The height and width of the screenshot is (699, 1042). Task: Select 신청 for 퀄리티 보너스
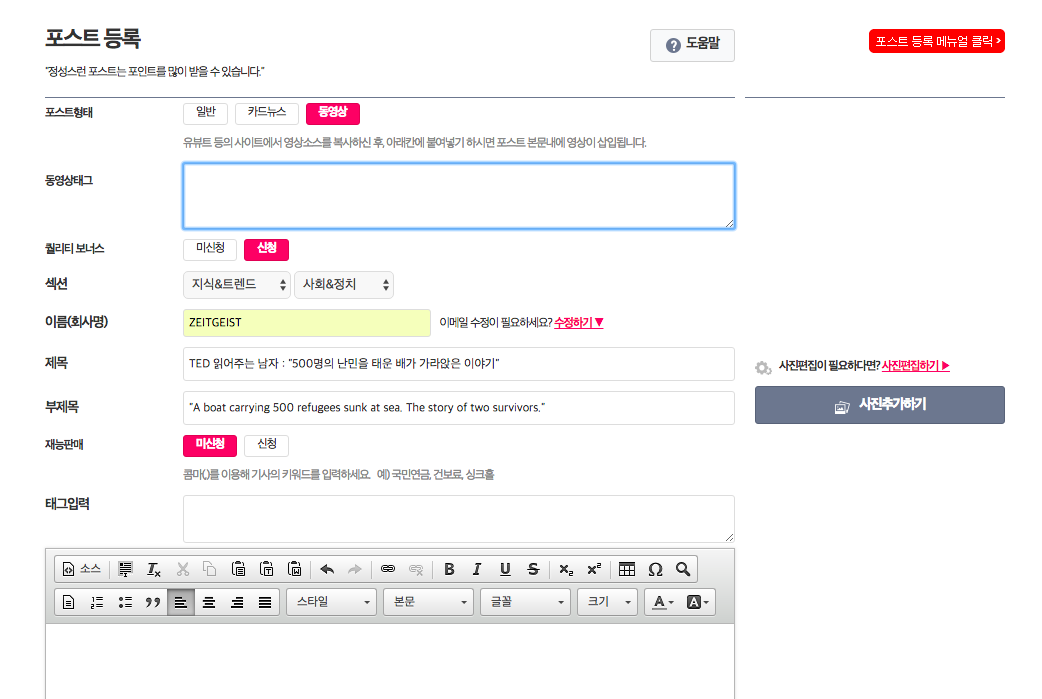(x=266, y=249)
